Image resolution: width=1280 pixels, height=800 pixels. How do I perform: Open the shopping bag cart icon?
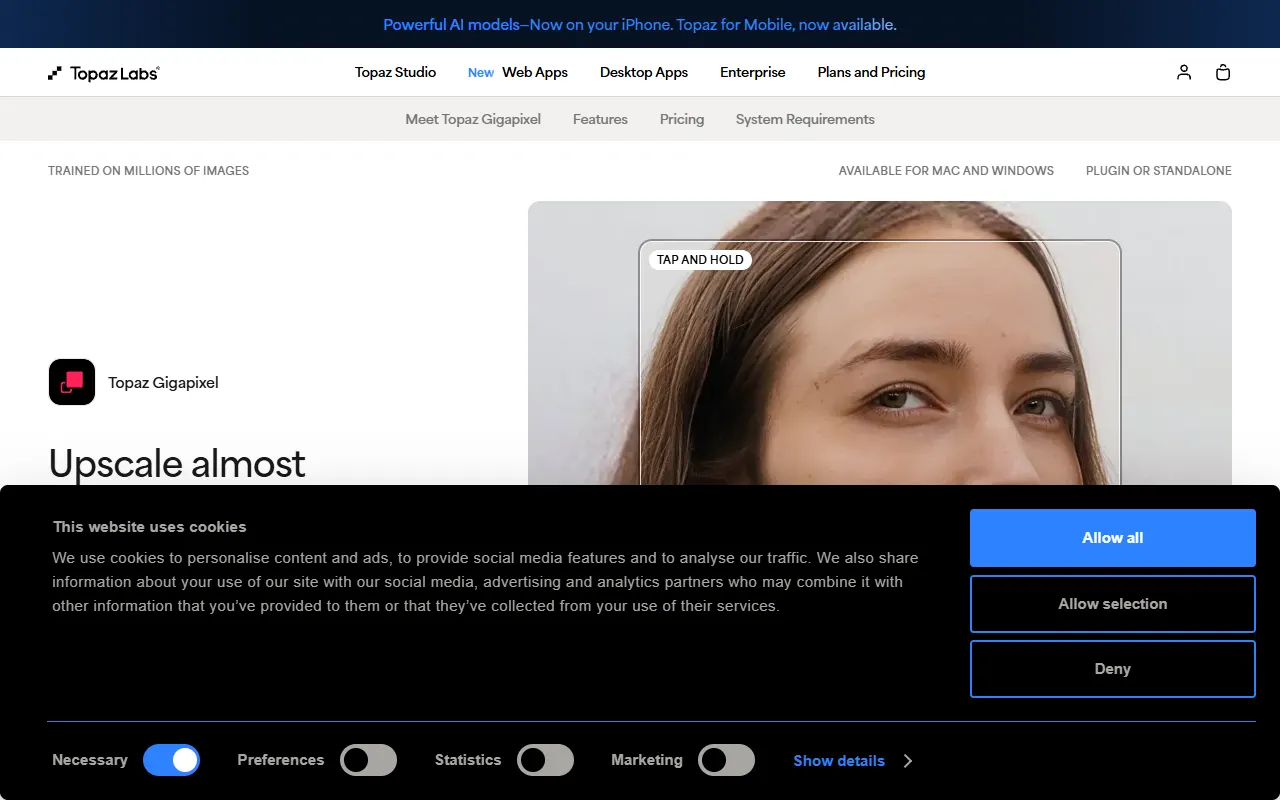1223,72
